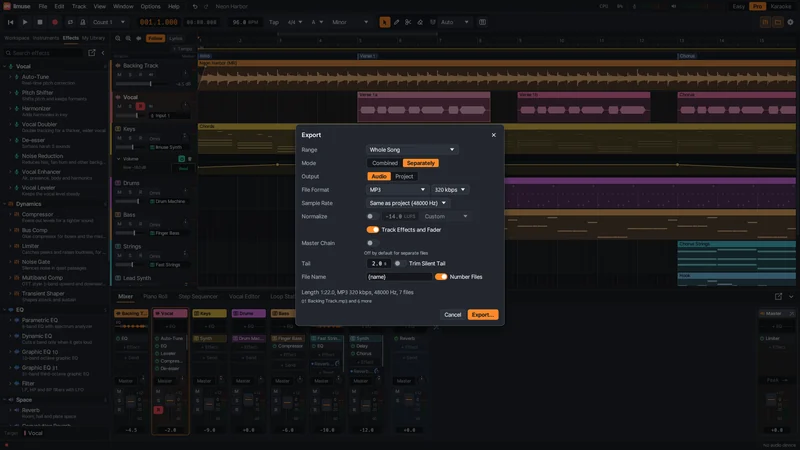Click the File Name input field
The height and width of the screenshot is (450, 800).
(399, 277)
